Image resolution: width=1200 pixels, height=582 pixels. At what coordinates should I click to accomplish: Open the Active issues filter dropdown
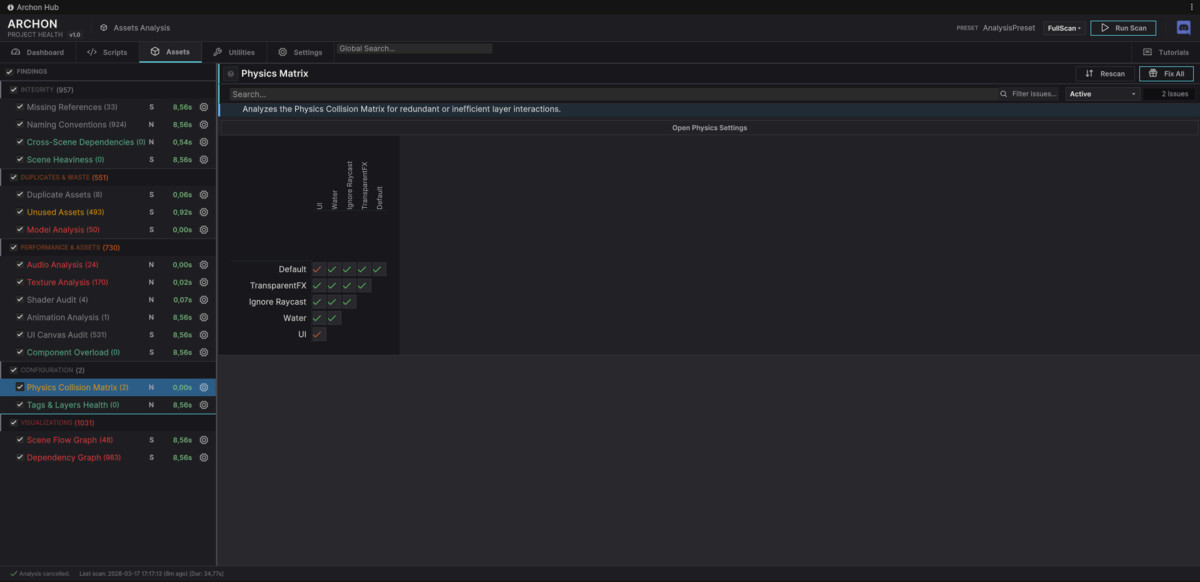pos(1103,94)
